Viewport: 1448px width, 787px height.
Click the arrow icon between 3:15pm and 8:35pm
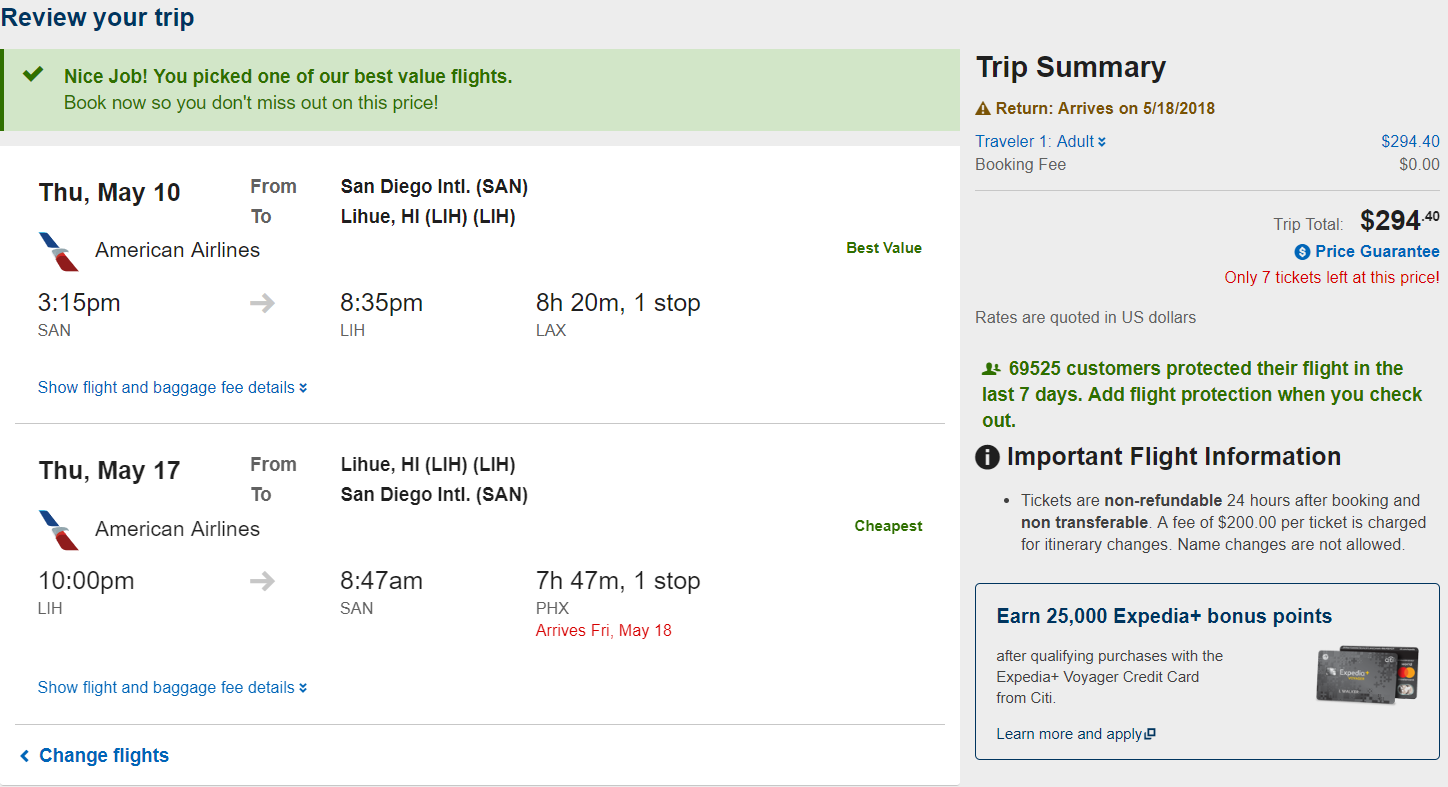pyautogui.click(x=262, y=303)
